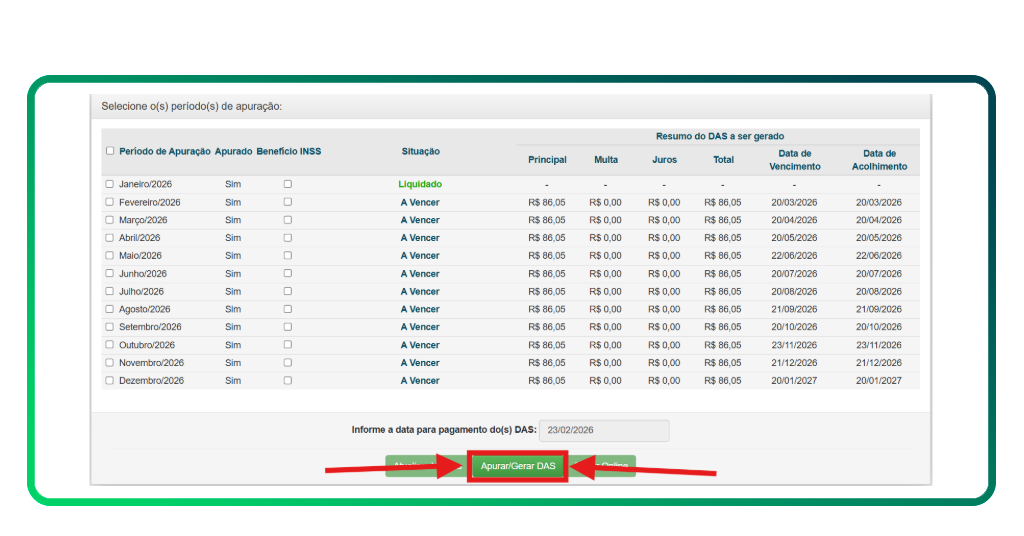The height and width of the screenshot is (536, 1024).
Task: Select the Fevereiro/2026 period checkbox
Action: (110, 202)
